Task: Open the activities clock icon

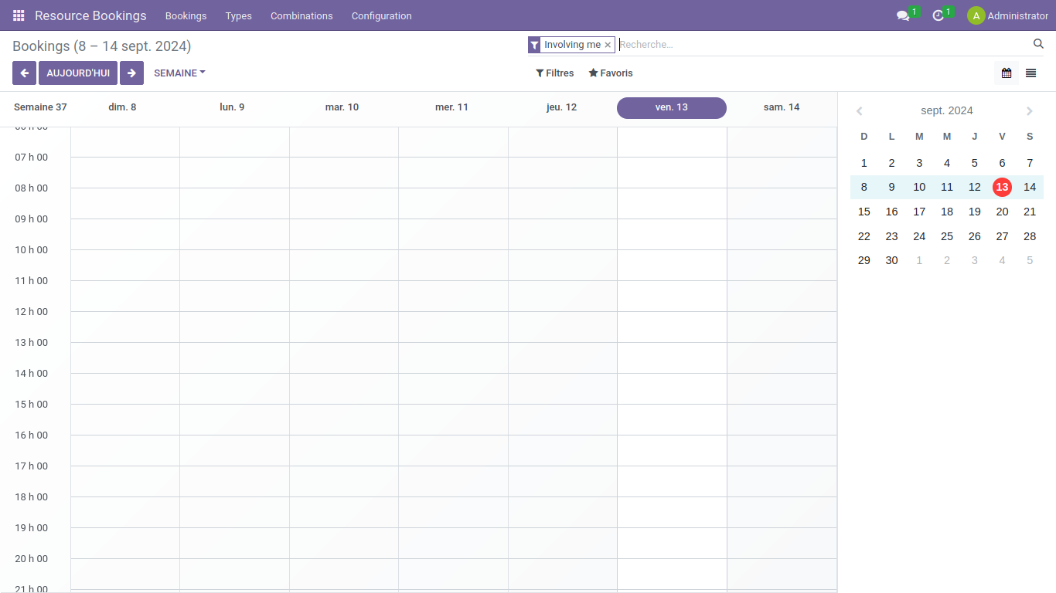Action: [x=938, y=16]
